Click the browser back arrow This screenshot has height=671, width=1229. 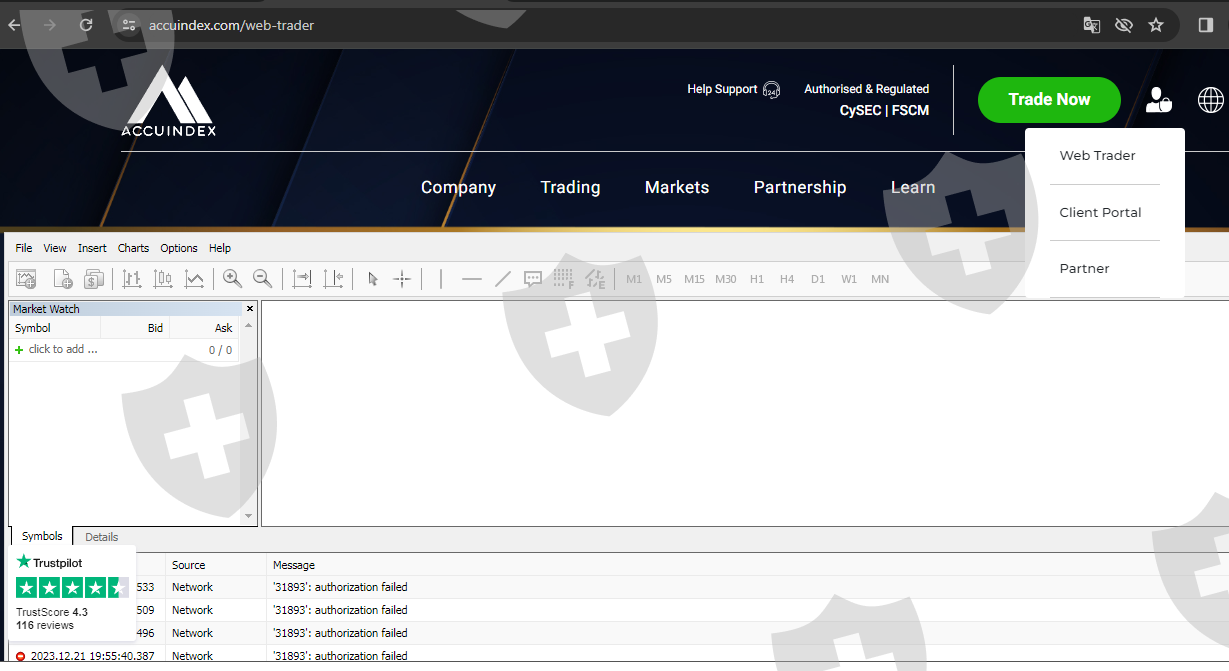pos(14,25)
